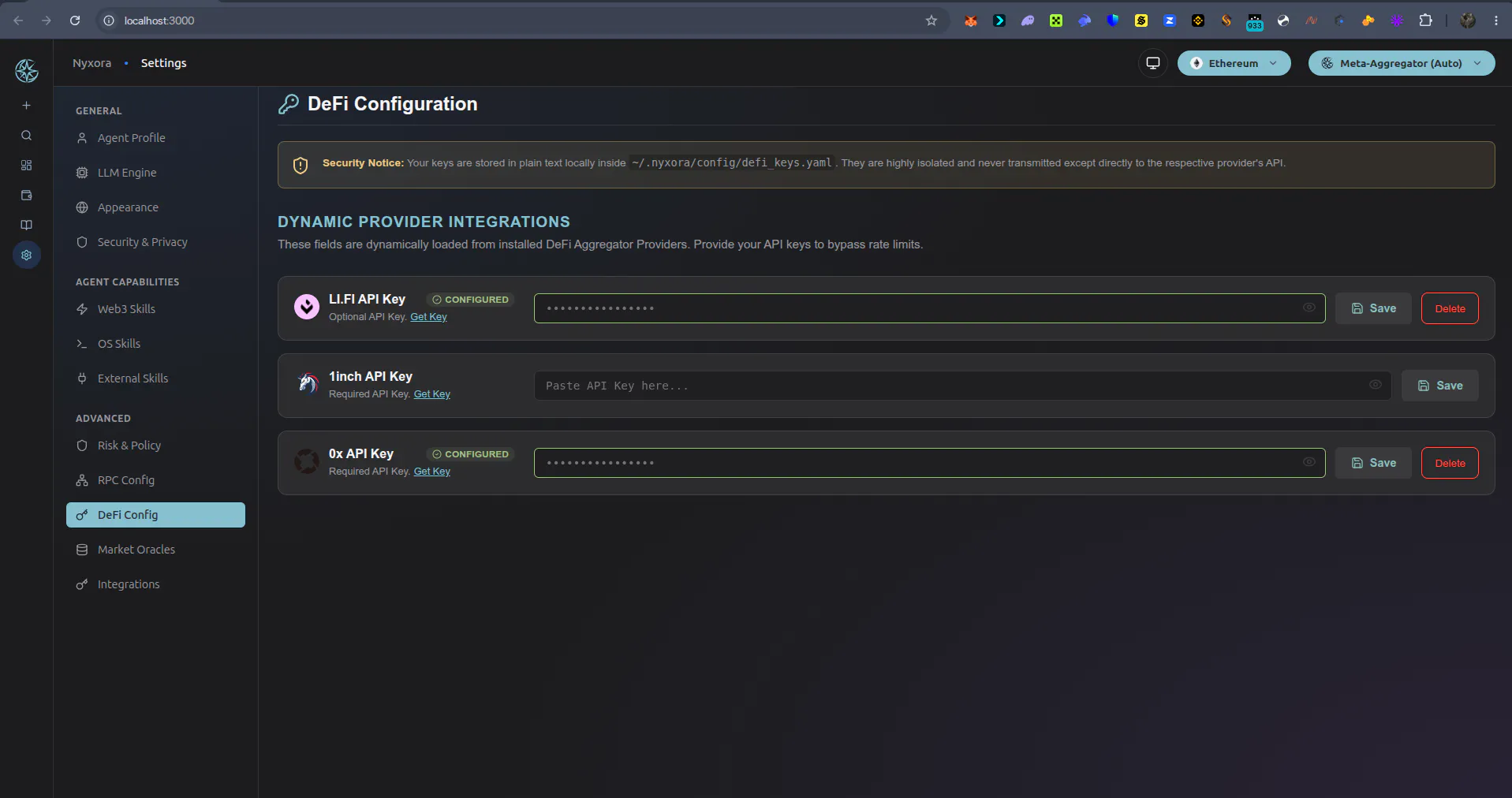1512x798 pixels.
Task: Click CONFIGURED badge on 0x row
Action: pyautogui.click(x=470, y=454)
